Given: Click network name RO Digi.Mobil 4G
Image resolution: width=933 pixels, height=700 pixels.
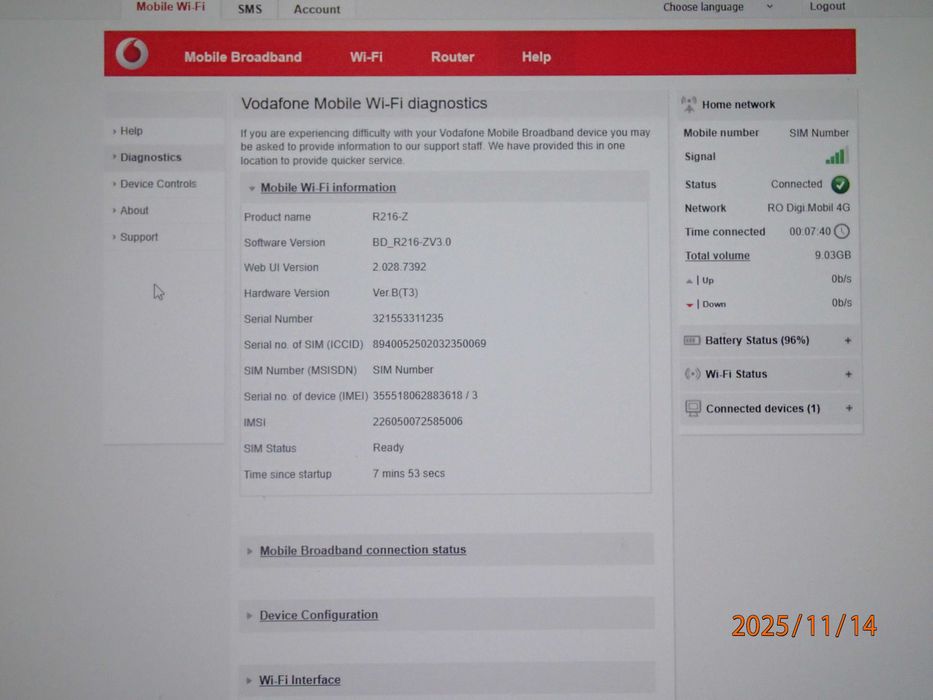Looking at the screenshot, I should pos(808,208).
